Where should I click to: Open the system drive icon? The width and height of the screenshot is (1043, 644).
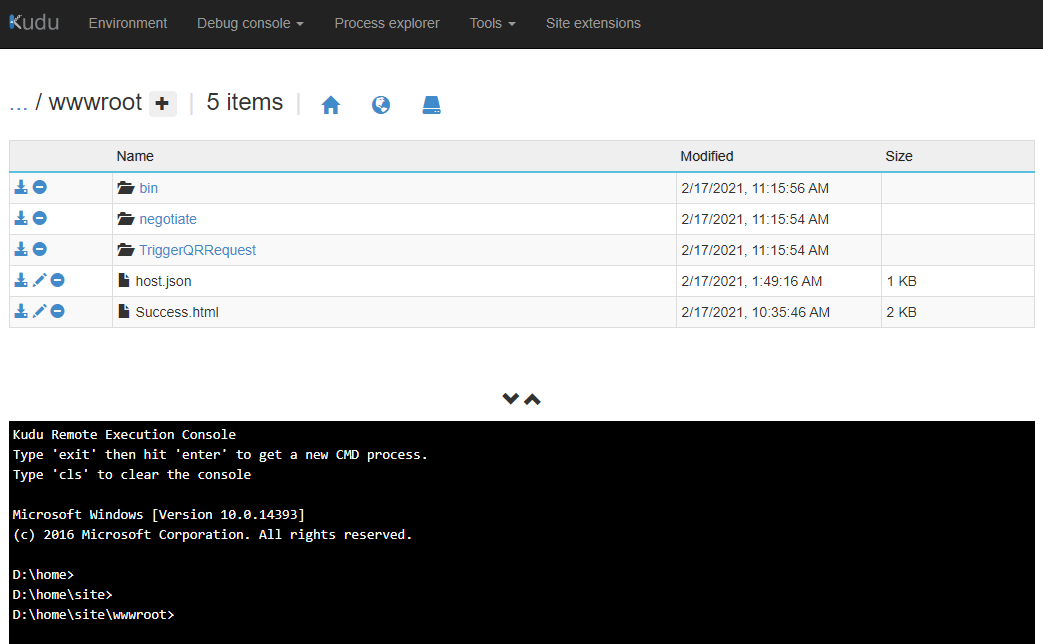tap(432, 104)
